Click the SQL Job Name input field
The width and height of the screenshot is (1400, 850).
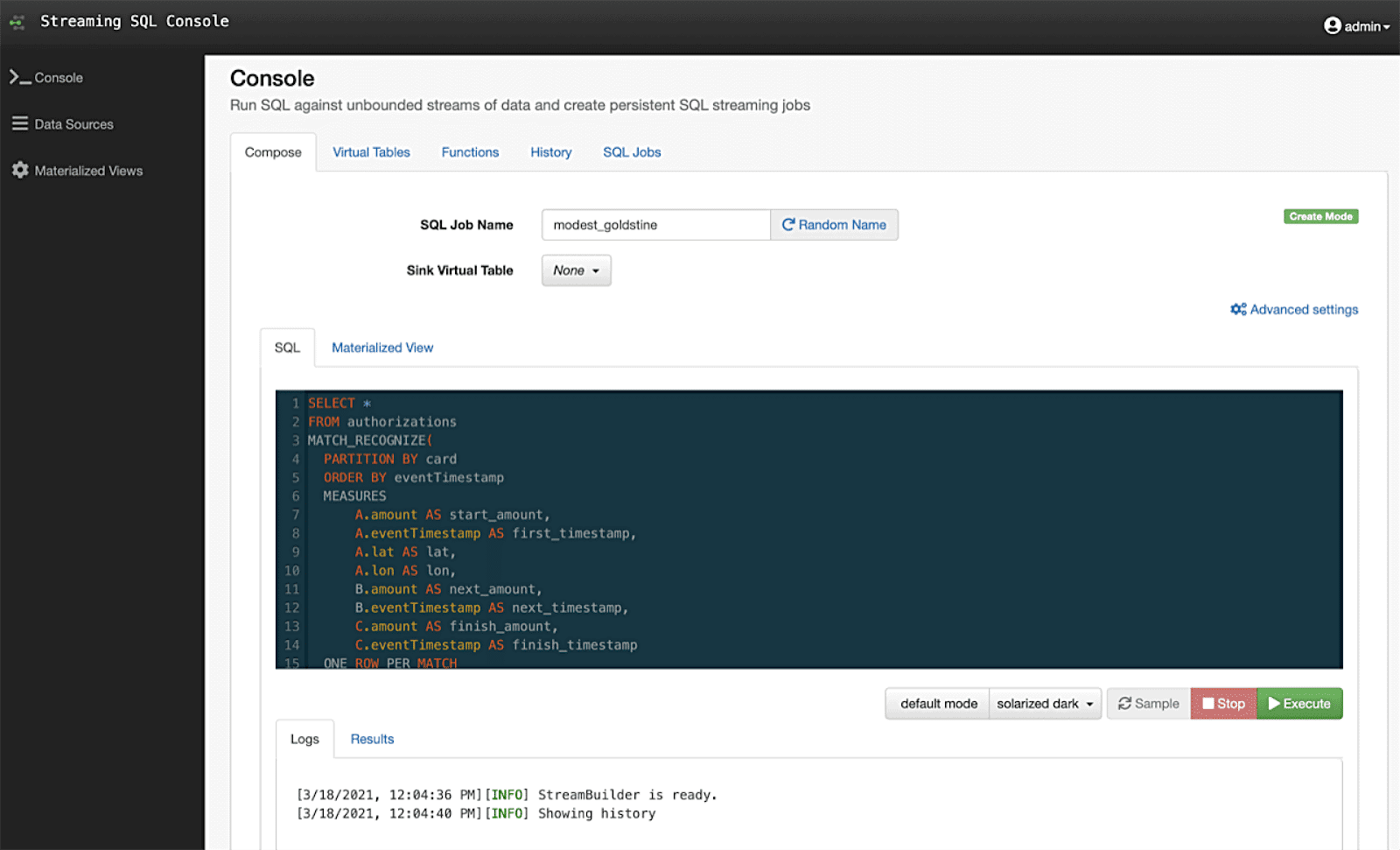655,224
